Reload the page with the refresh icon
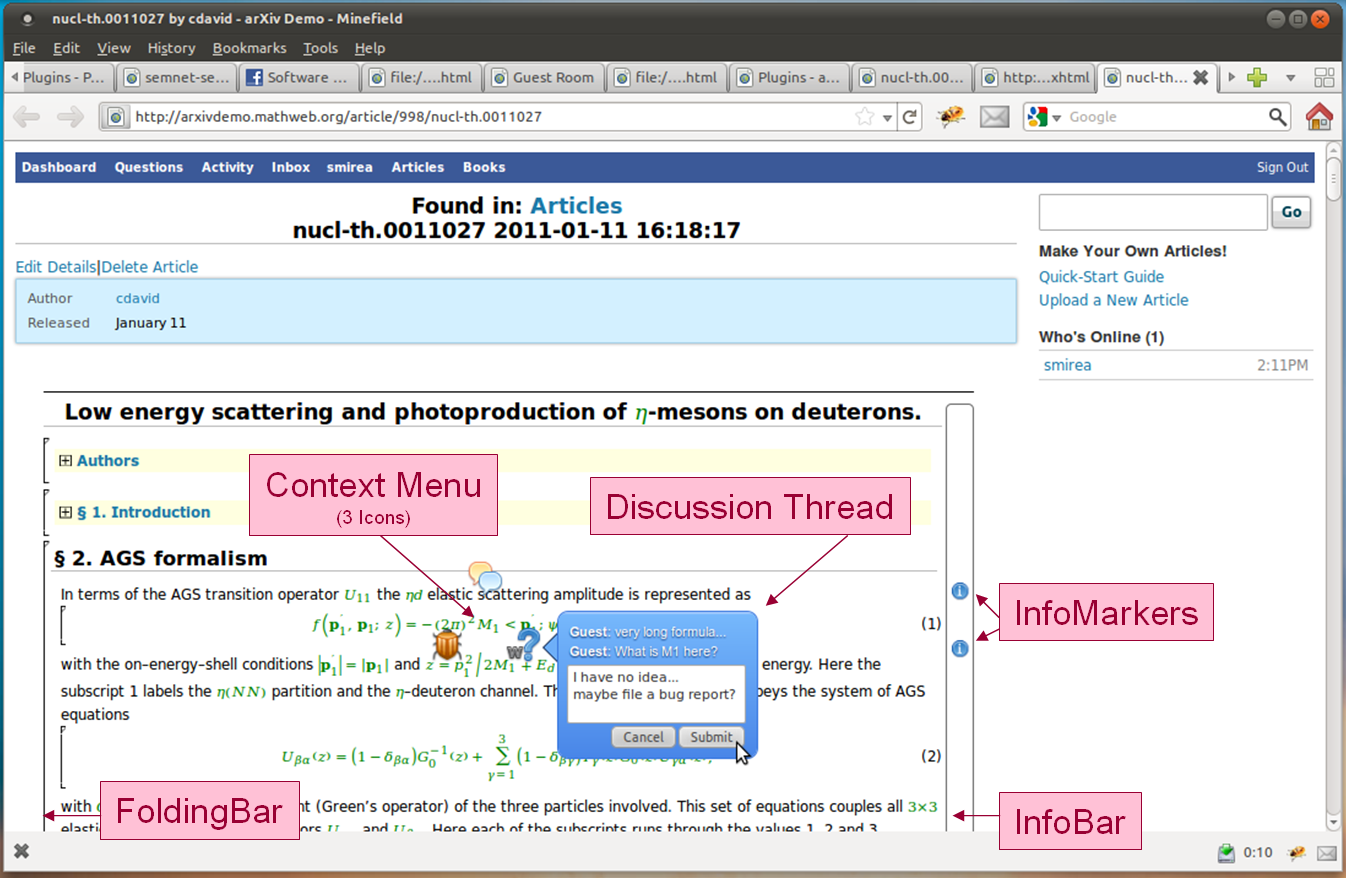This screenshot has height=878, width=1346. click(910, 117)
